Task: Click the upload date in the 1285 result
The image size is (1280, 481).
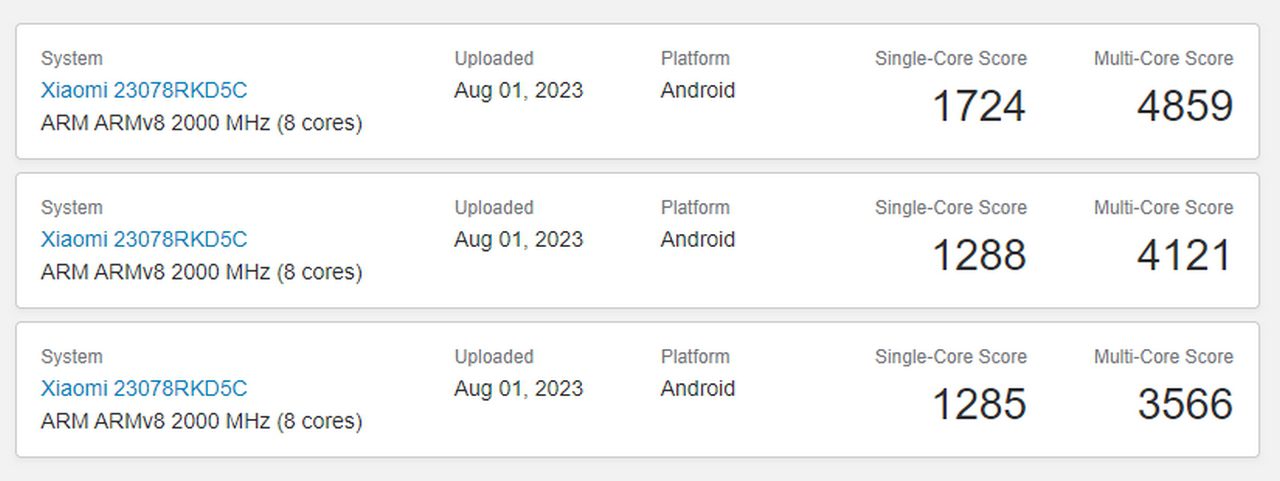Action: pos(518,388)
